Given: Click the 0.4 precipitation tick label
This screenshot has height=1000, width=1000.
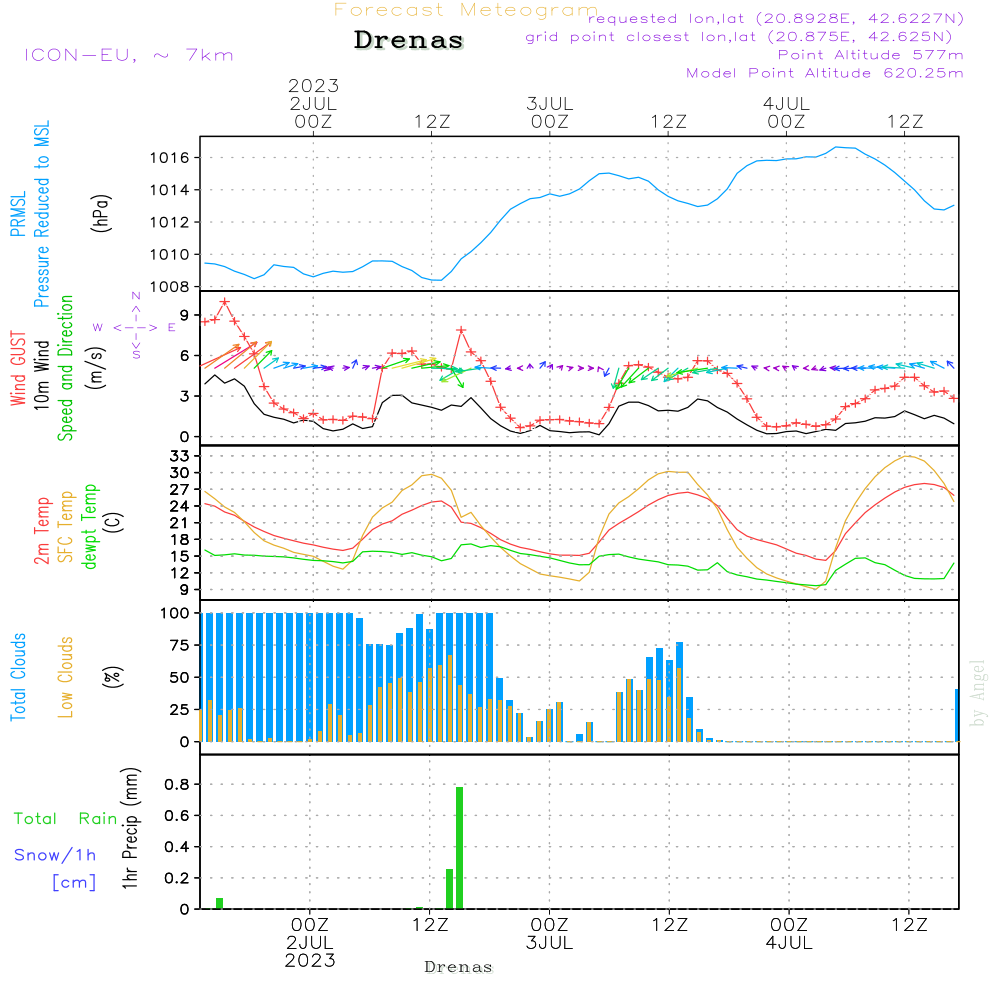Looking at the screenshot, I should (x=177, y=847).
